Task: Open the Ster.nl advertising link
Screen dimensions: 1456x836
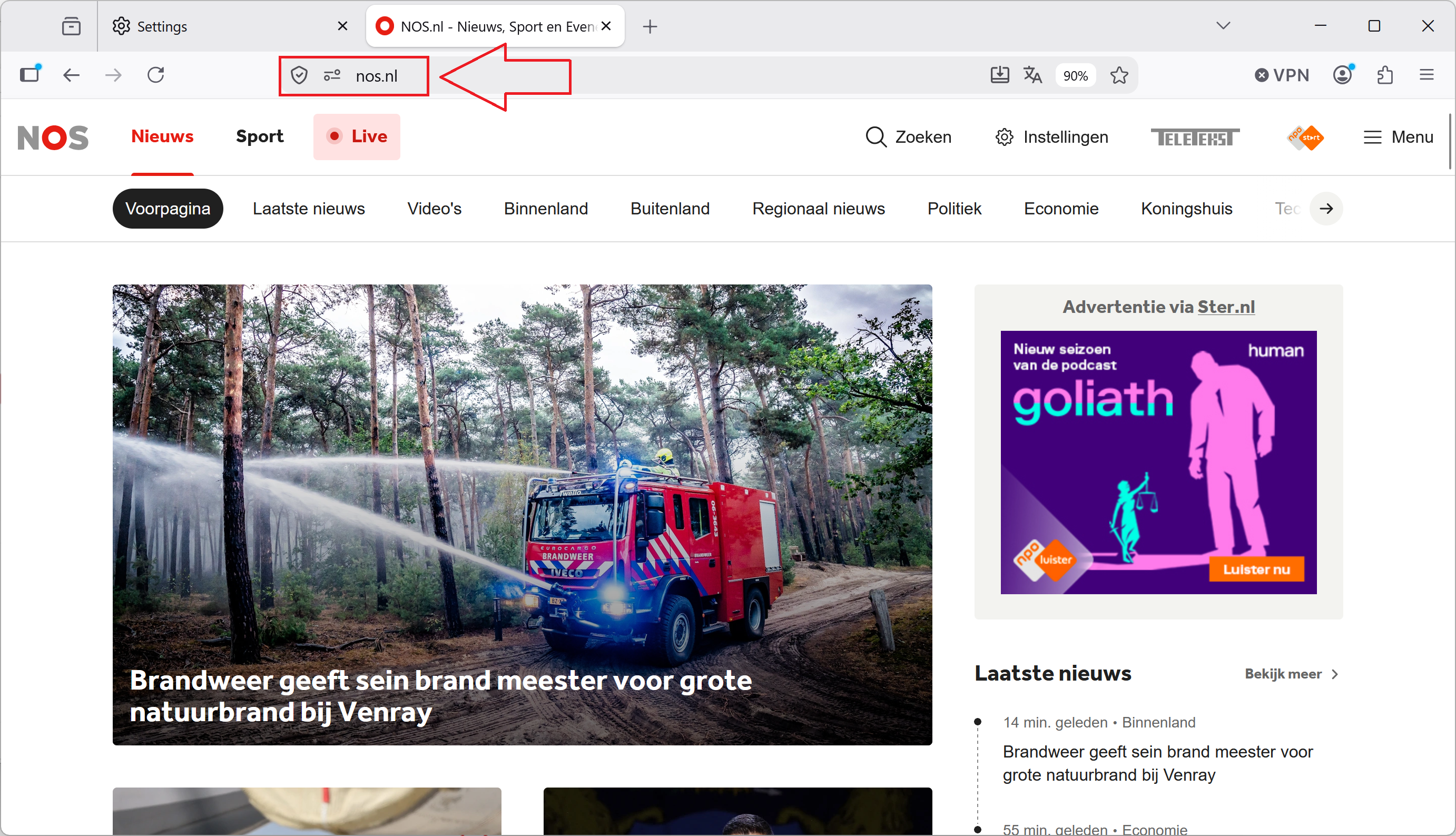Action: (1226, 307)
